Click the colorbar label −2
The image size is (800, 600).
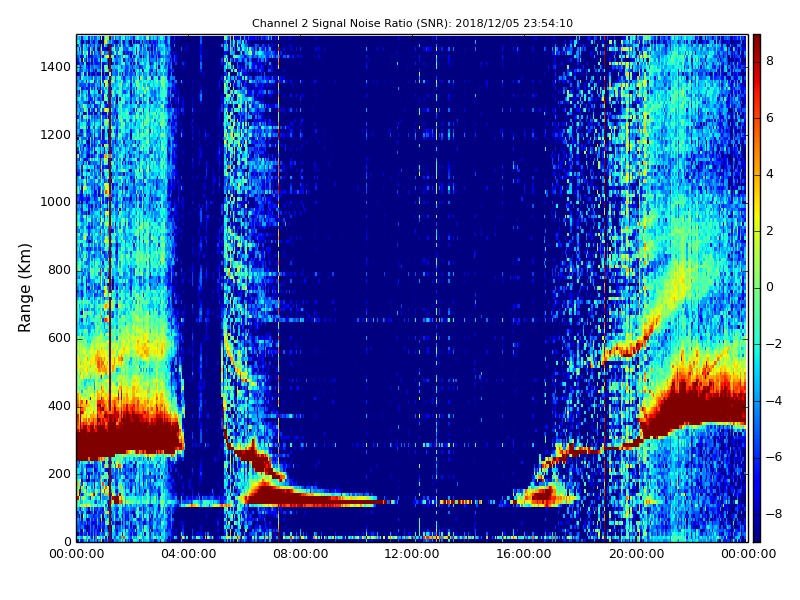click(774, 344)
